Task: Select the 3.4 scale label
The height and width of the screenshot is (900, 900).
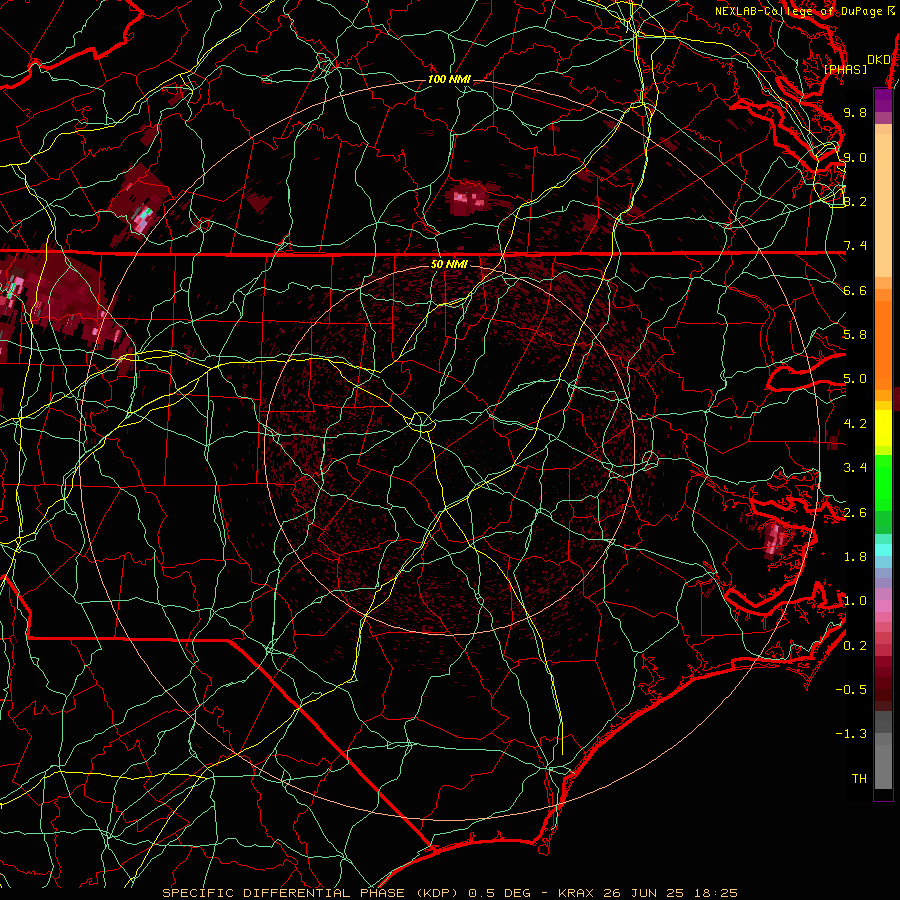Action: click(855, 468)
